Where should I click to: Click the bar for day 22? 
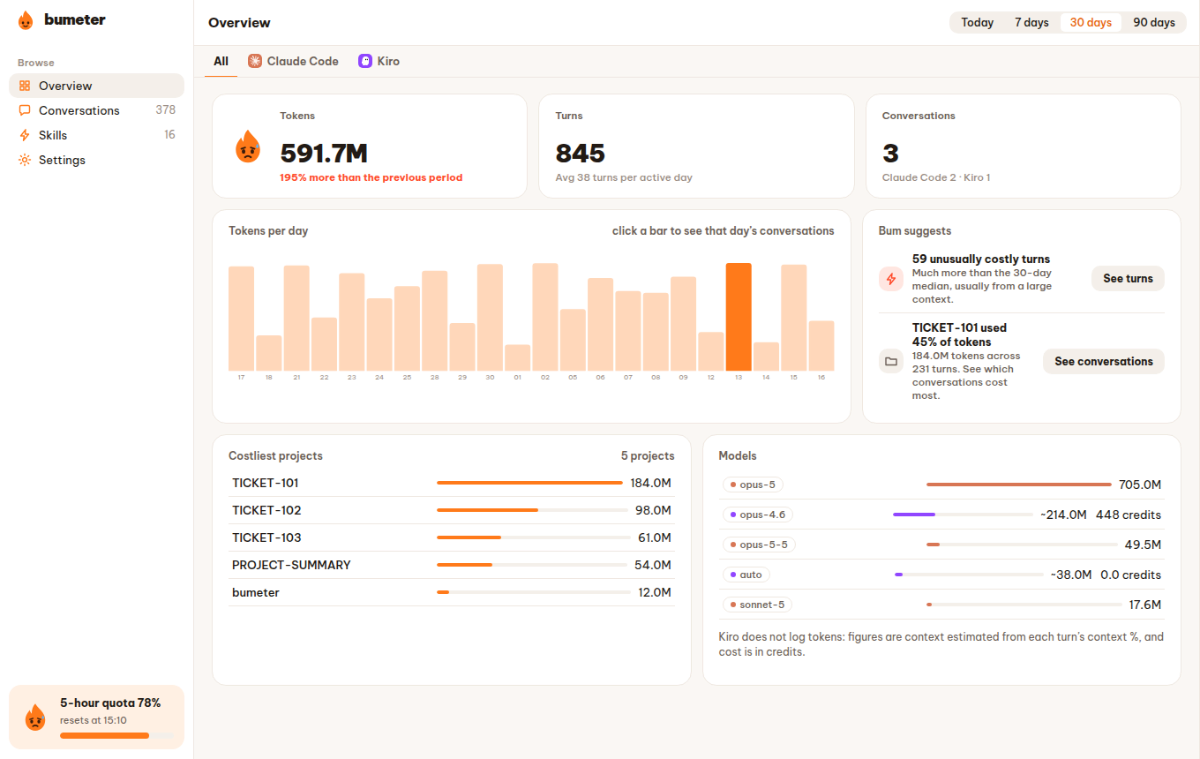pos(324,344)
